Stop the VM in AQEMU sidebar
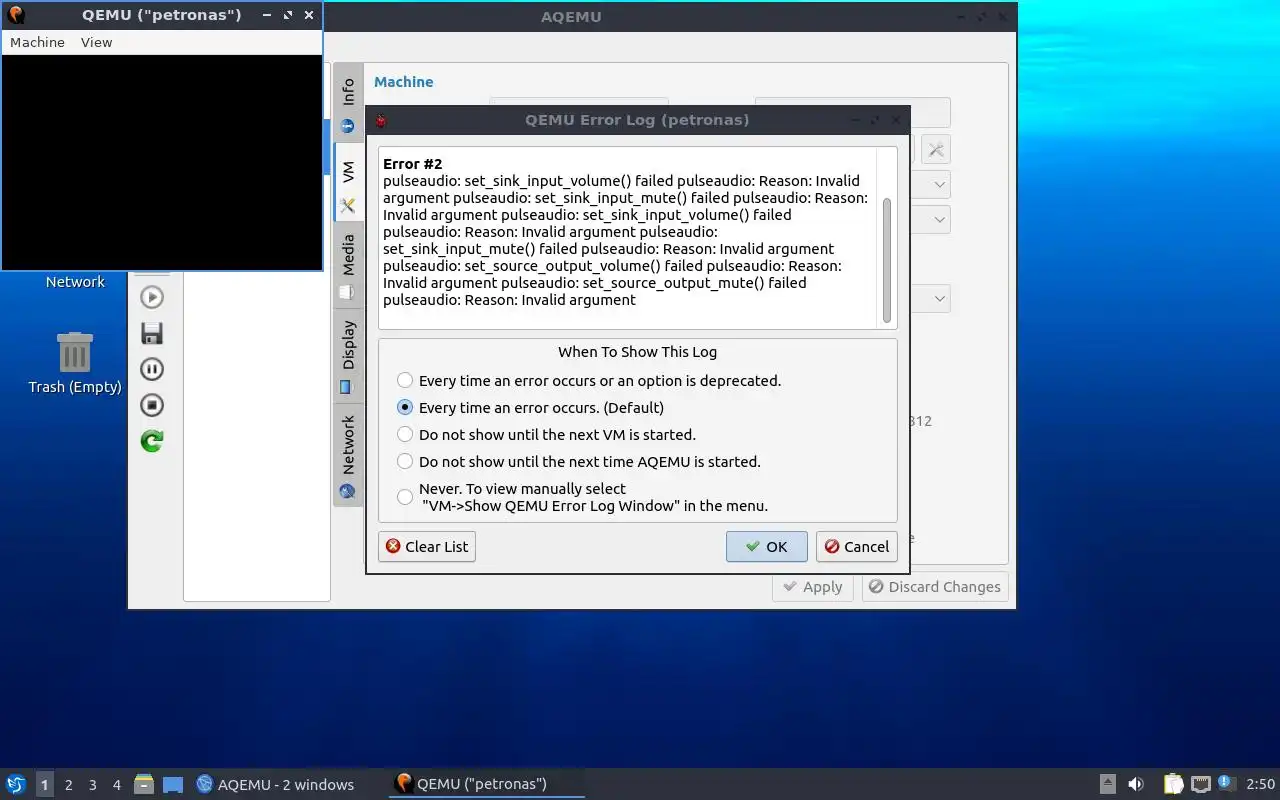 click(152, 405)
